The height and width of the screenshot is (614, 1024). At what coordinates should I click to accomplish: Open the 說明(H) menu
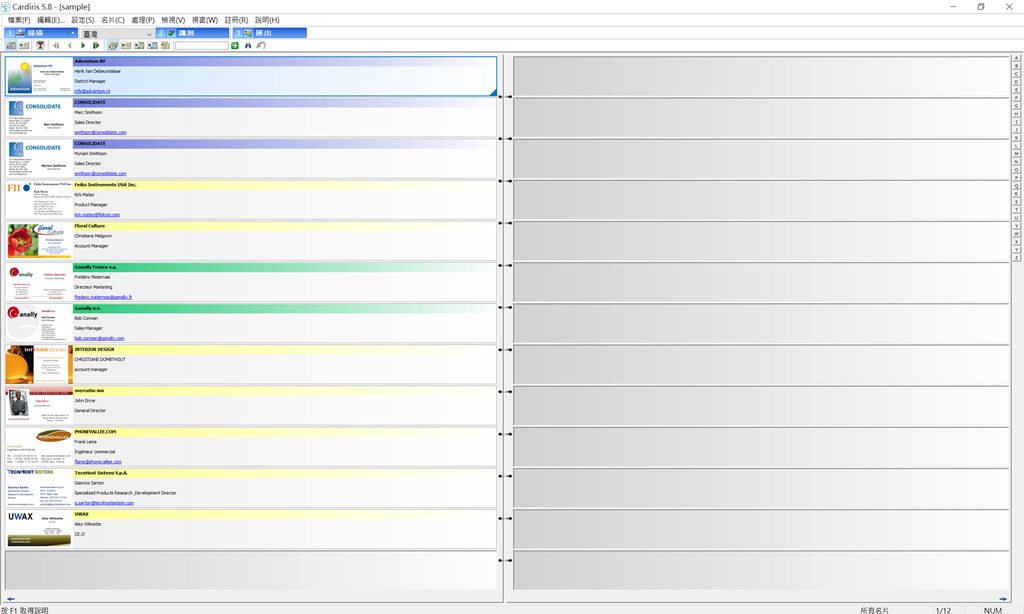click(x=267, y=20)
